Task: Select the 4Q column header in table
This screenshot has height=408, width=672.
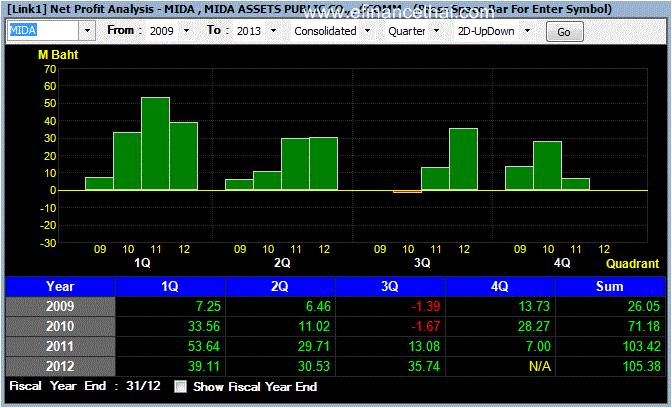Action: point(500,286)
